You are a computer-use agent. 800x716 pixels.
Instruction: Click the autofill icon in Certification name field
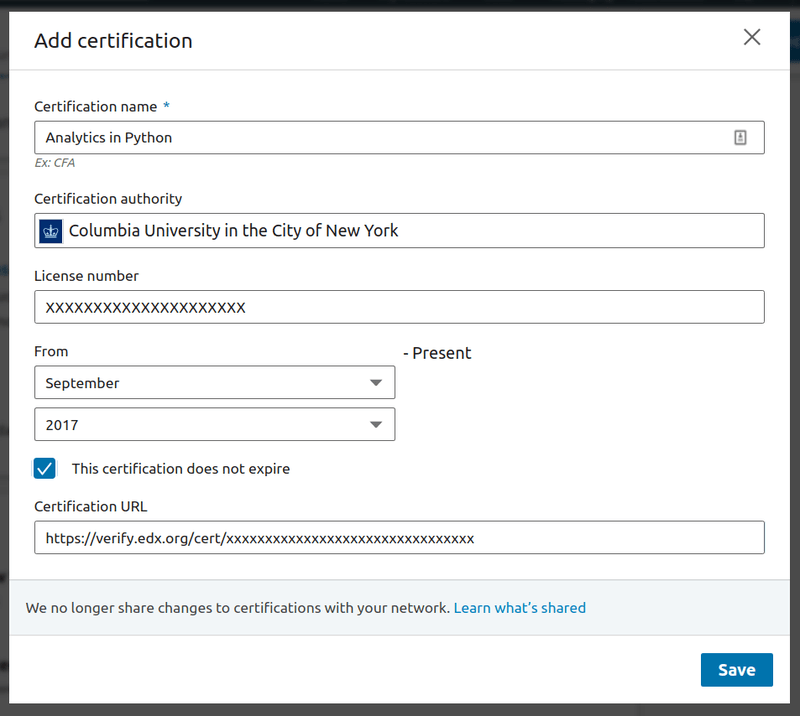(x=741, y=138)
